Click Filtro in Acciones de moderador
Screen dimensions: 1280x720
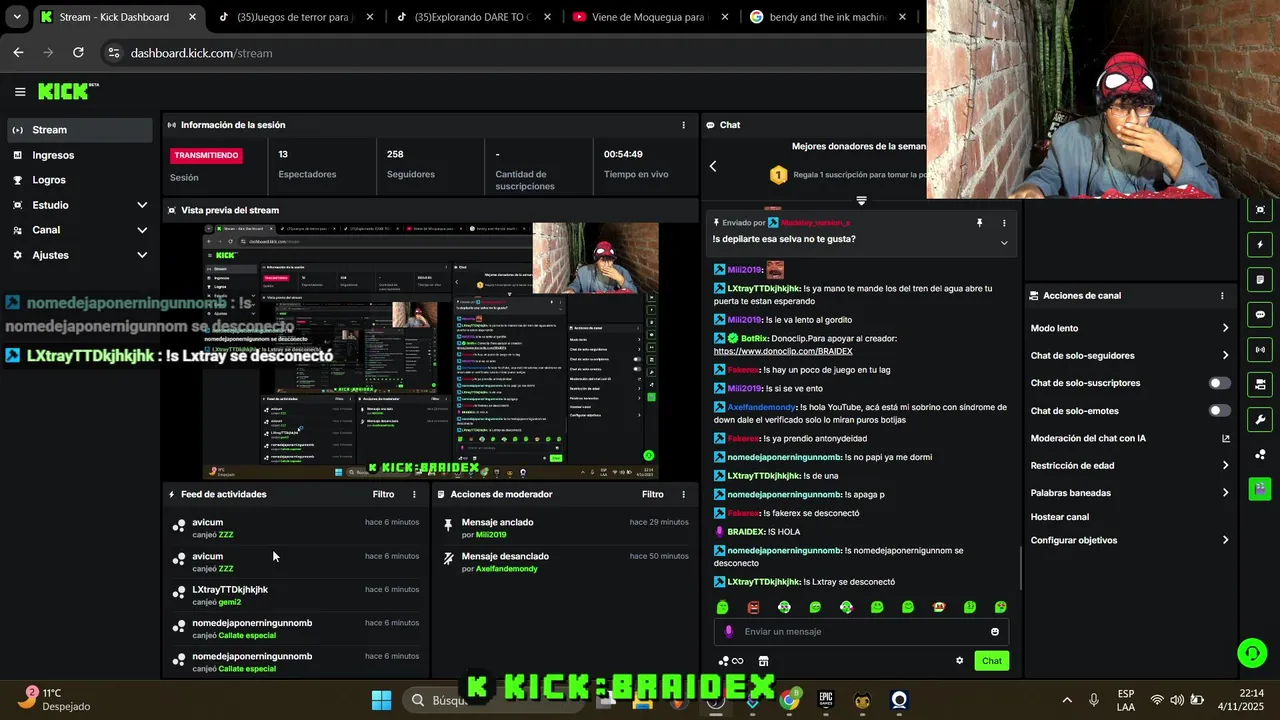[x=653, y=494]
